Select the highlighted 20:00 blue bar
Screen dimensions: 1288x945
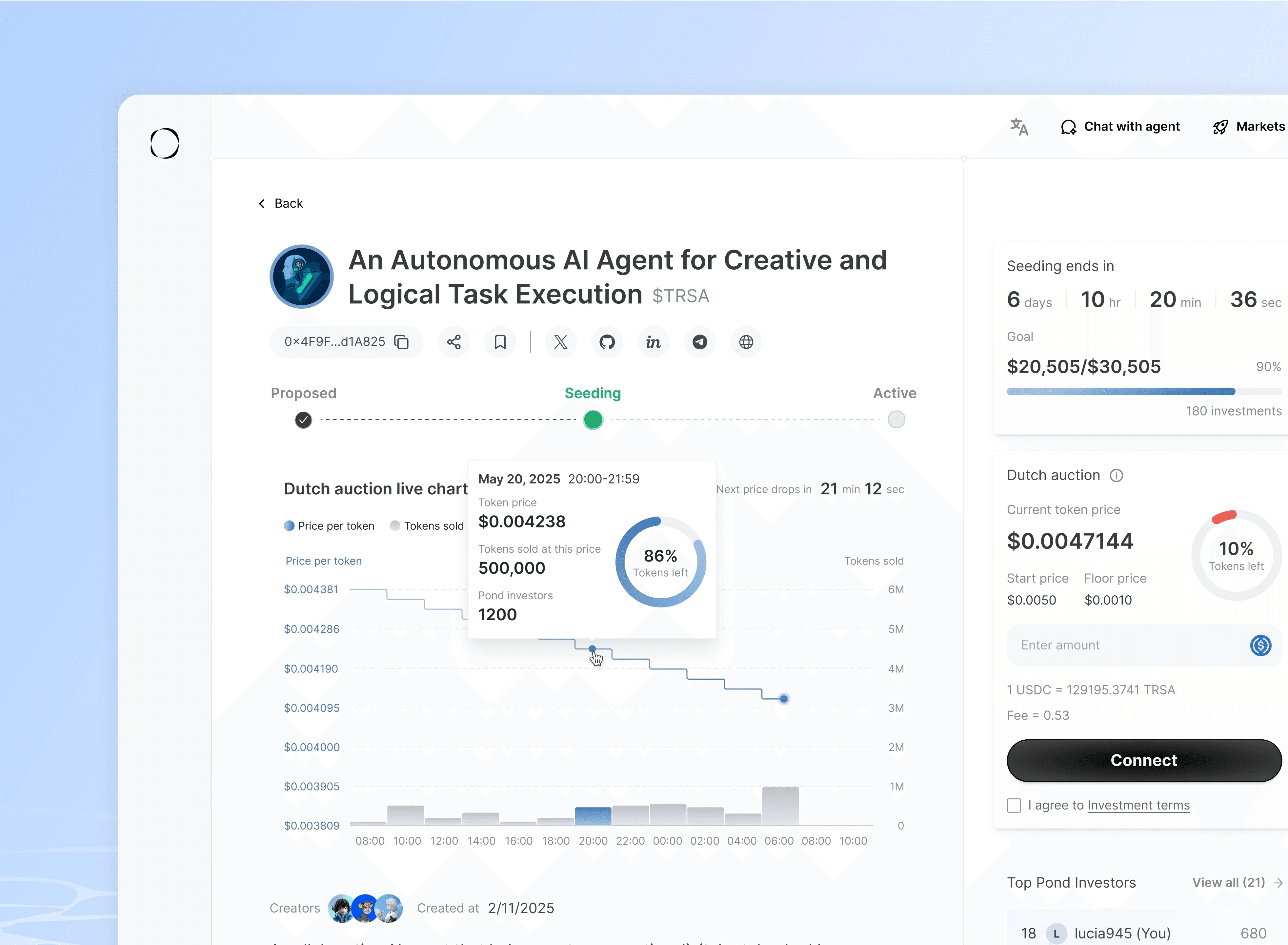coord(593,816)
